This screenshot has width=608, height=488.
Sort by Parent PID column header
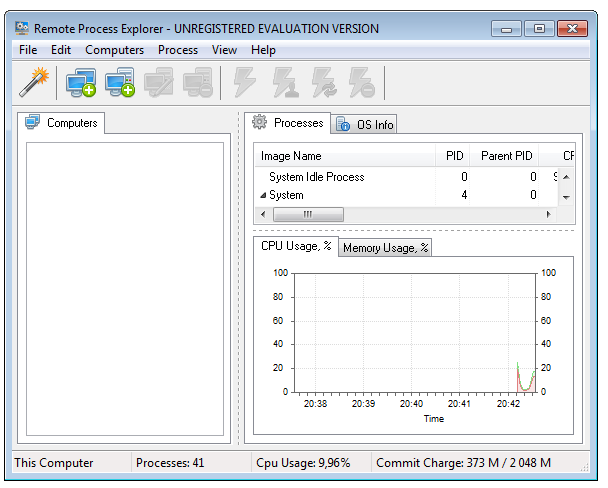(x=504, y=156)
